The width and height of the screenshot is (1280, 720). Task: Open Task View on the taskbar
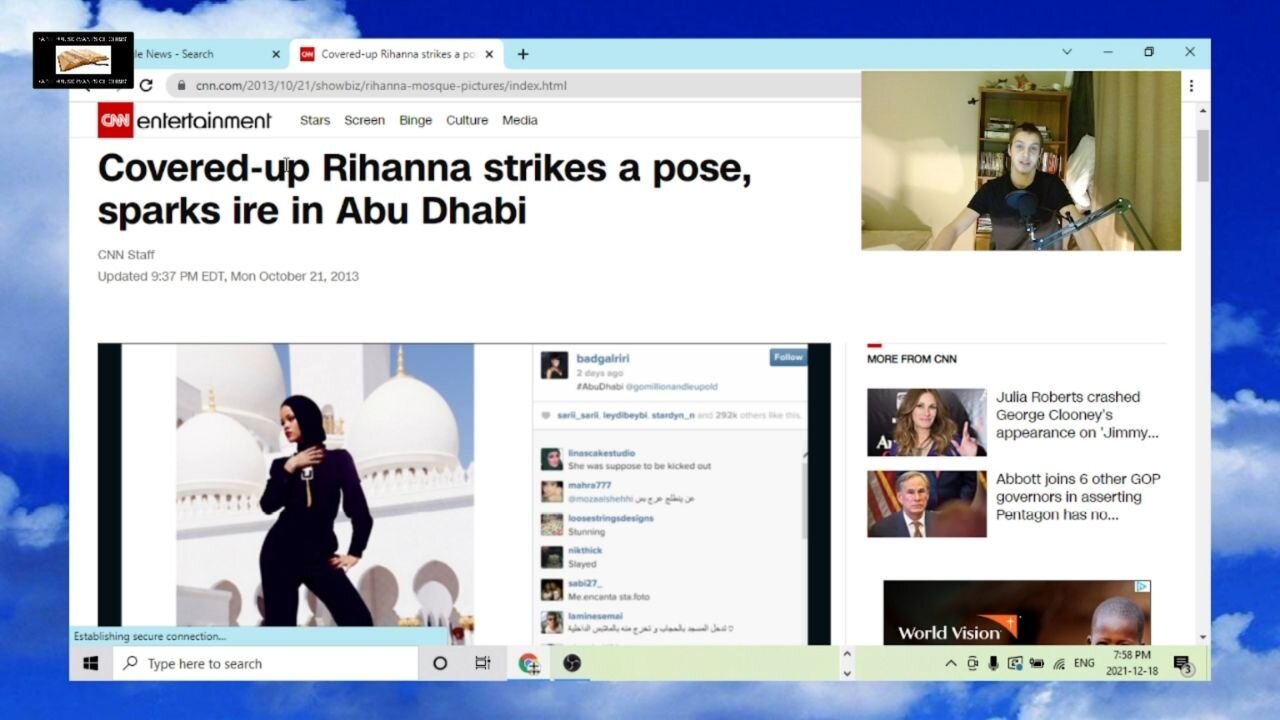click(x=483, y=663)
